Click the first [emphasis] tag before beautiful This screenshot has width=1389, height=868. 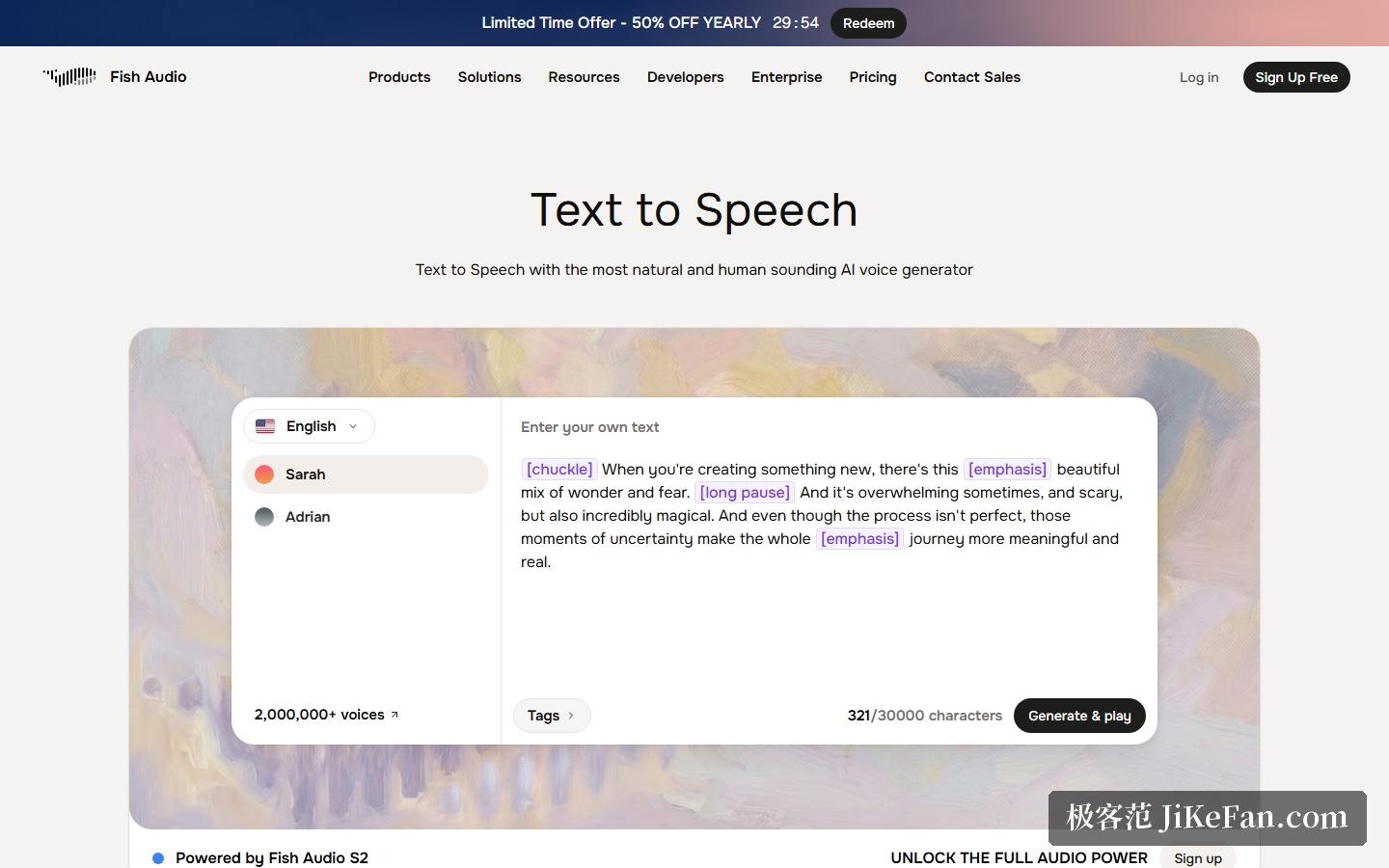(1007, 470)
